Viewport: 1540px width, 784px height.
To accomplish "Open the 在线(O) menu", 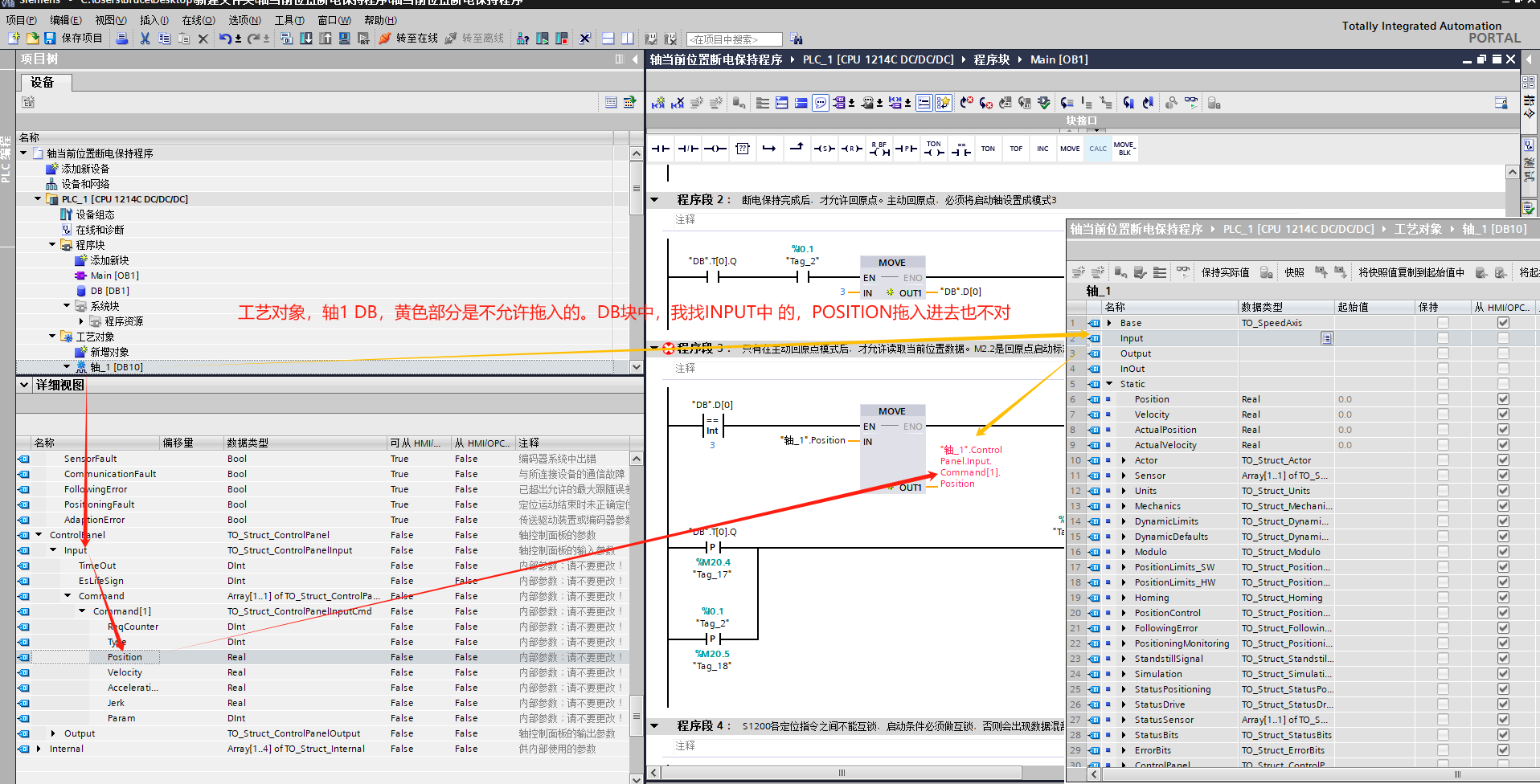I will point(199,20).
